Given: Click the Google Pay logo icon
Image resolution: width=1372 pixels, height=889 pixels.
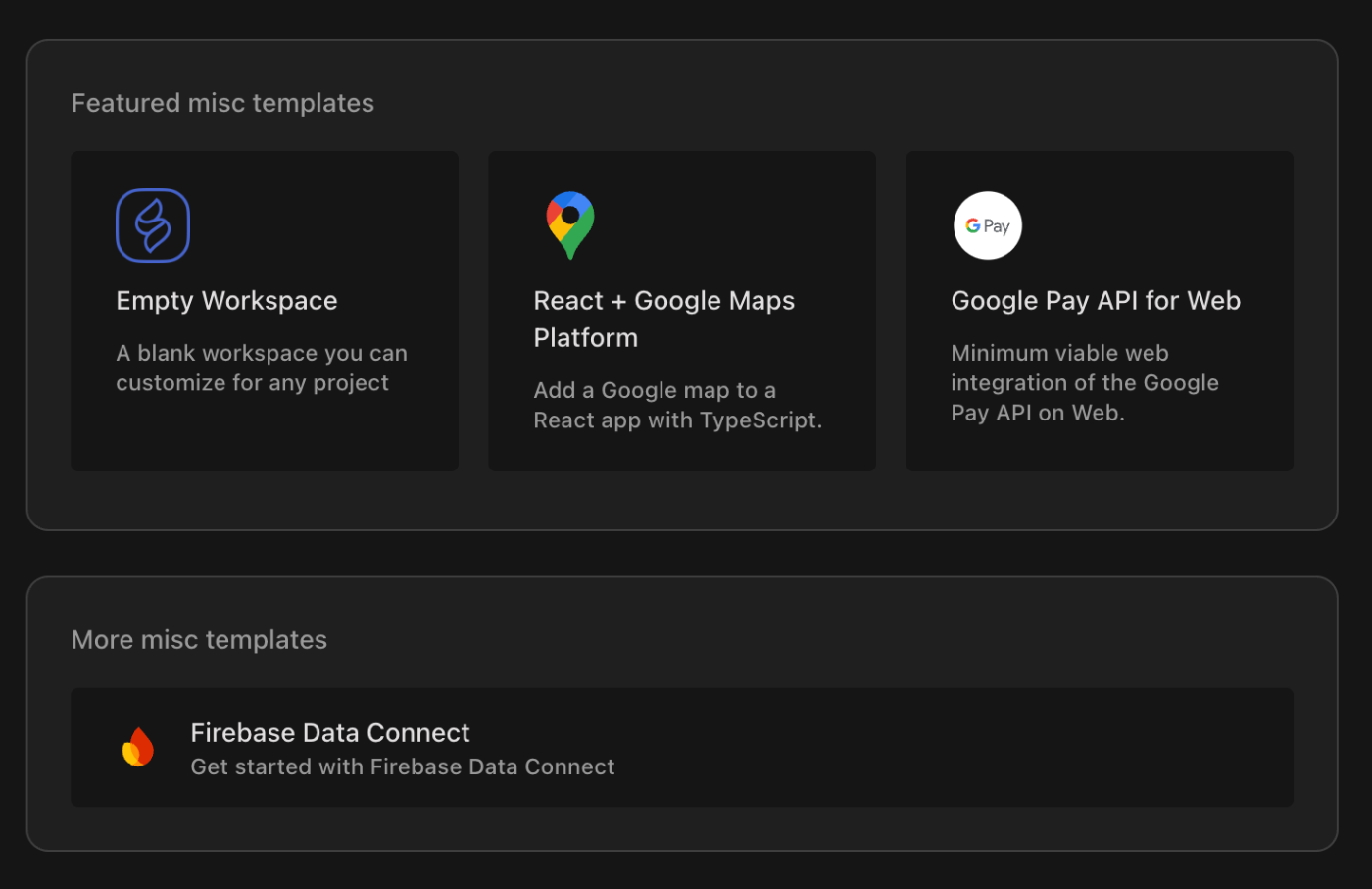Looking at the screenshot, I should tap(988, 225).
